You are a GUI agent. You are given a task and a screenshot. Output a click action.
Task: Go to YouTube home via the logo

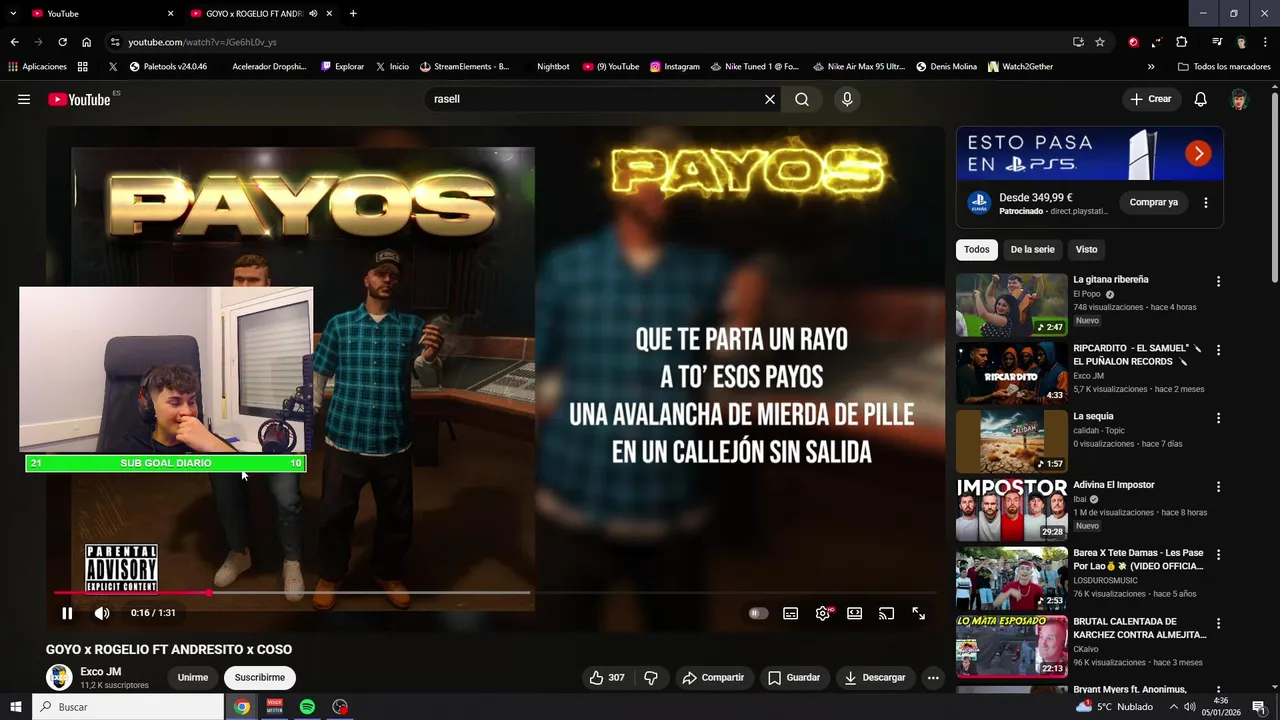click(x=79, y=99)
